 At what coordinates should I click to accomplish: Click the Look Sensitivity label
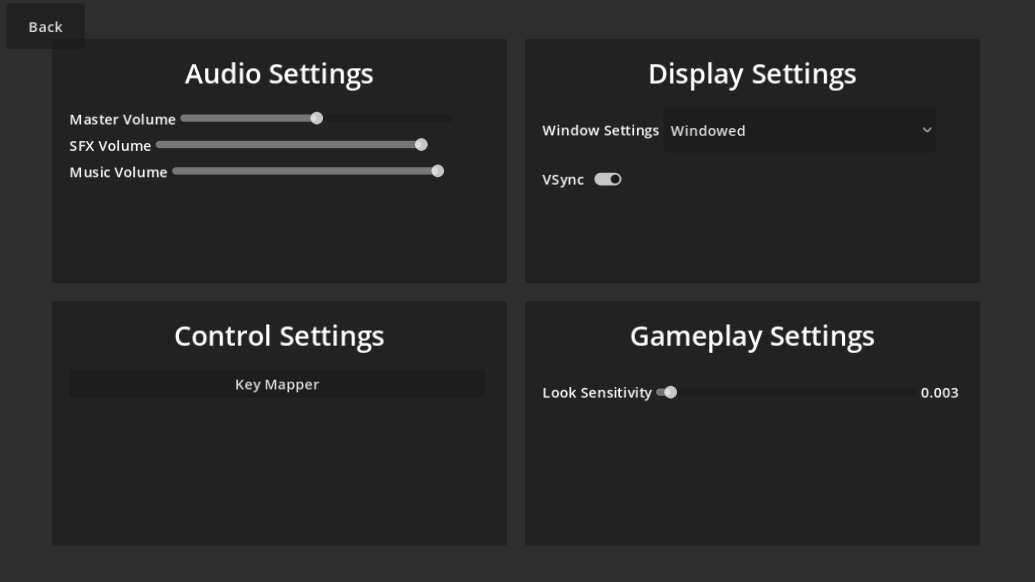pyautogui.click(x=597, y=393)
